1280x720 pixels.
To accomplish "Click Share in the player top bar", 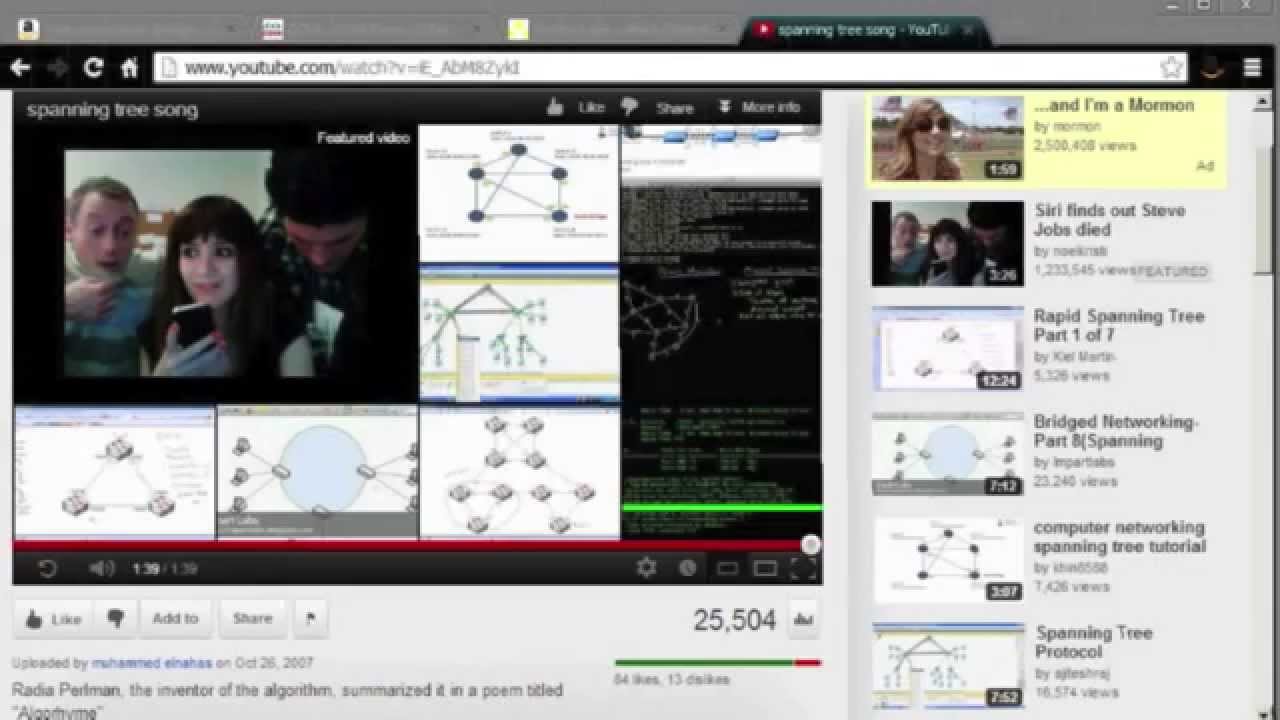I will pyautogui.click(x=675, y=108).
